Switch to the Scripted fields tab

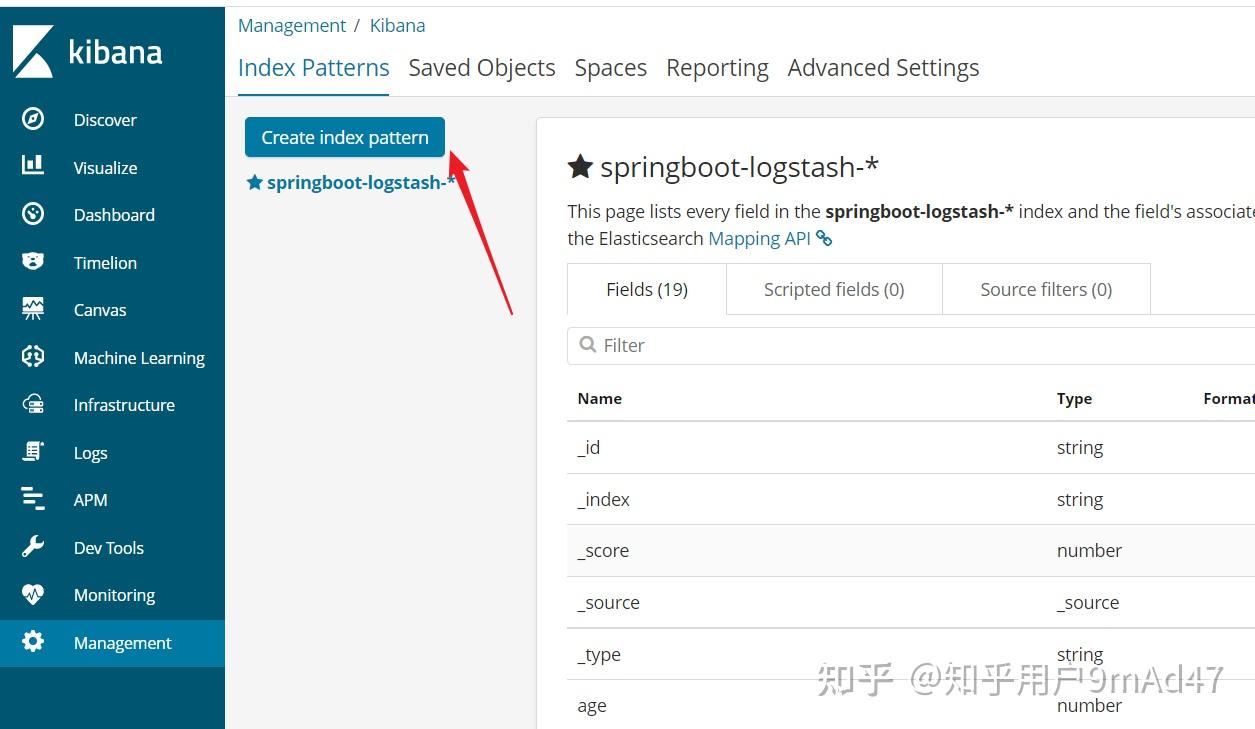833,289
